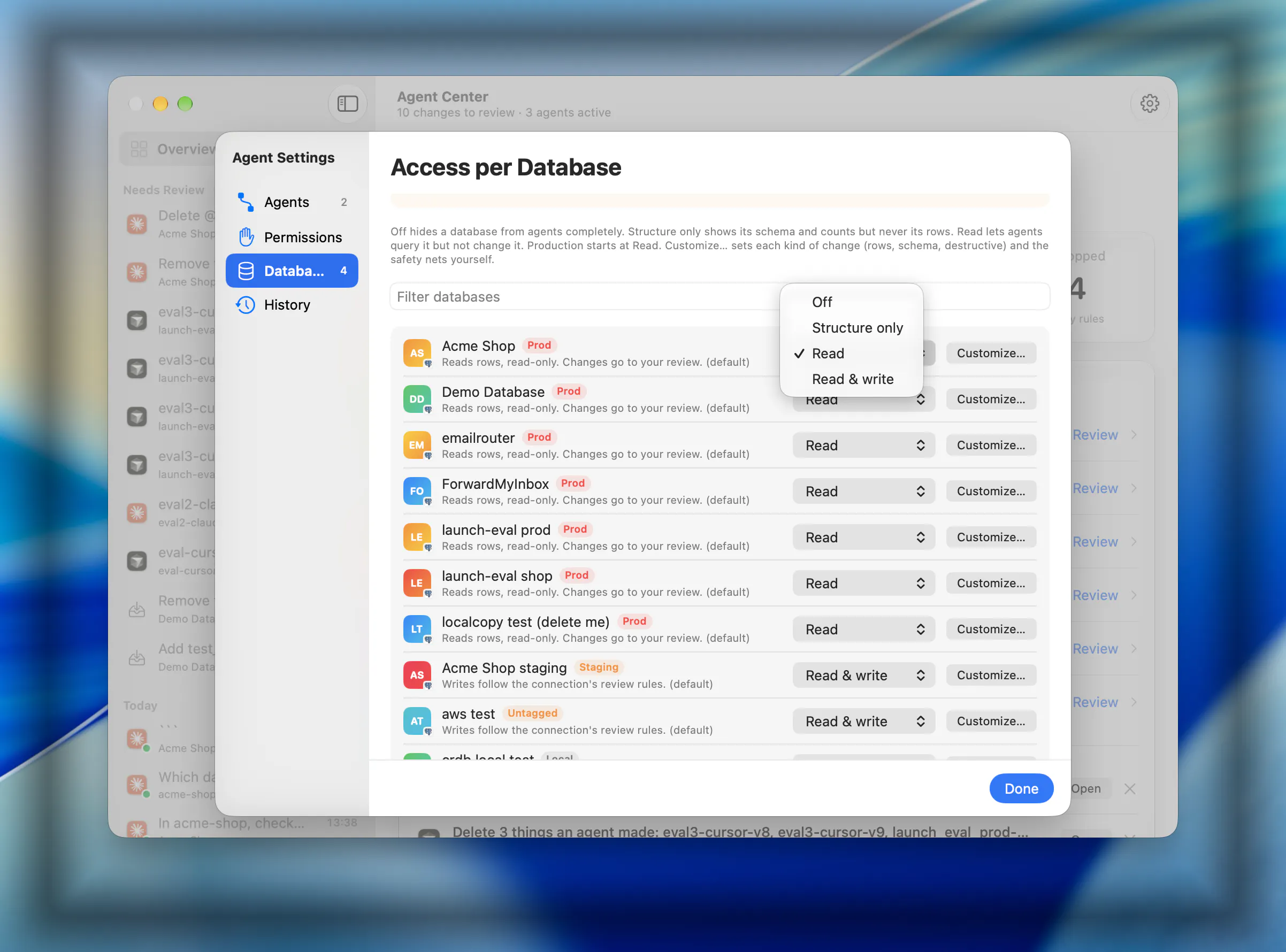
Task: Click the Acme Shop AS database icon
Action: [x=417, y=353]
